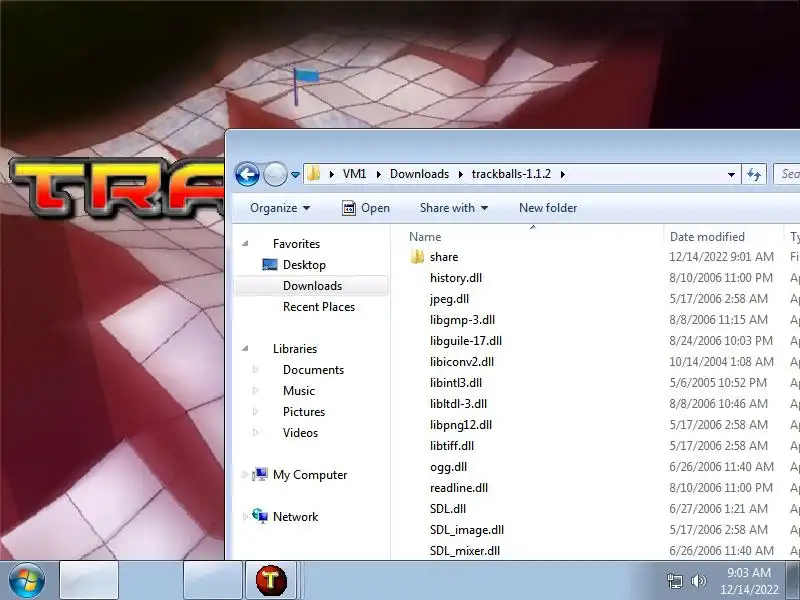800x600 pixels.
Task: Select libltdl-3.dll in the list
Action: click(458, 404)
